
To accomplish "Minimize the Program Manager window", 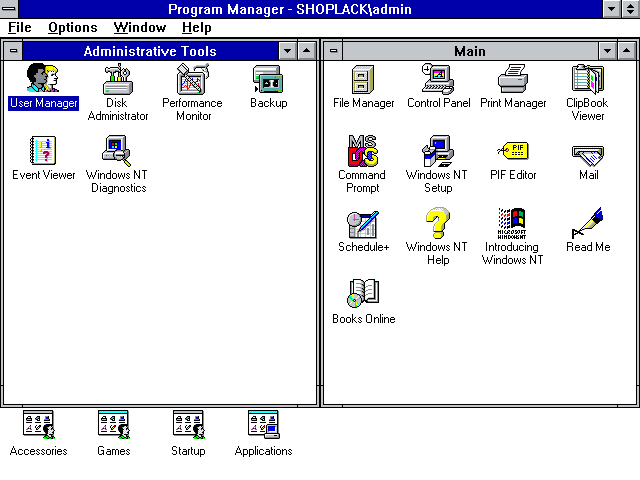I will pos(612,9).
